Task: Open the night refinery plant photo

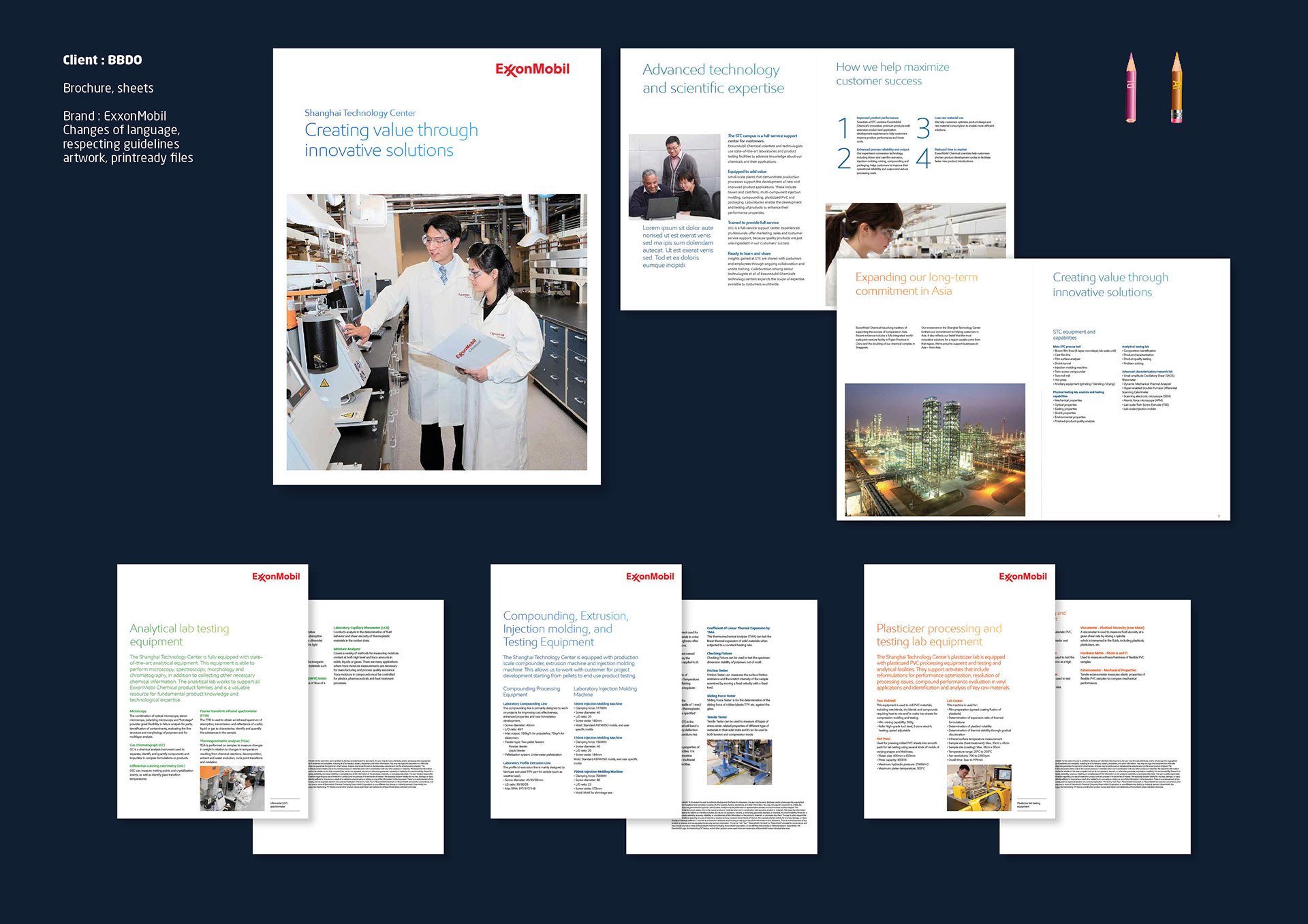Action: coord(935,449)
